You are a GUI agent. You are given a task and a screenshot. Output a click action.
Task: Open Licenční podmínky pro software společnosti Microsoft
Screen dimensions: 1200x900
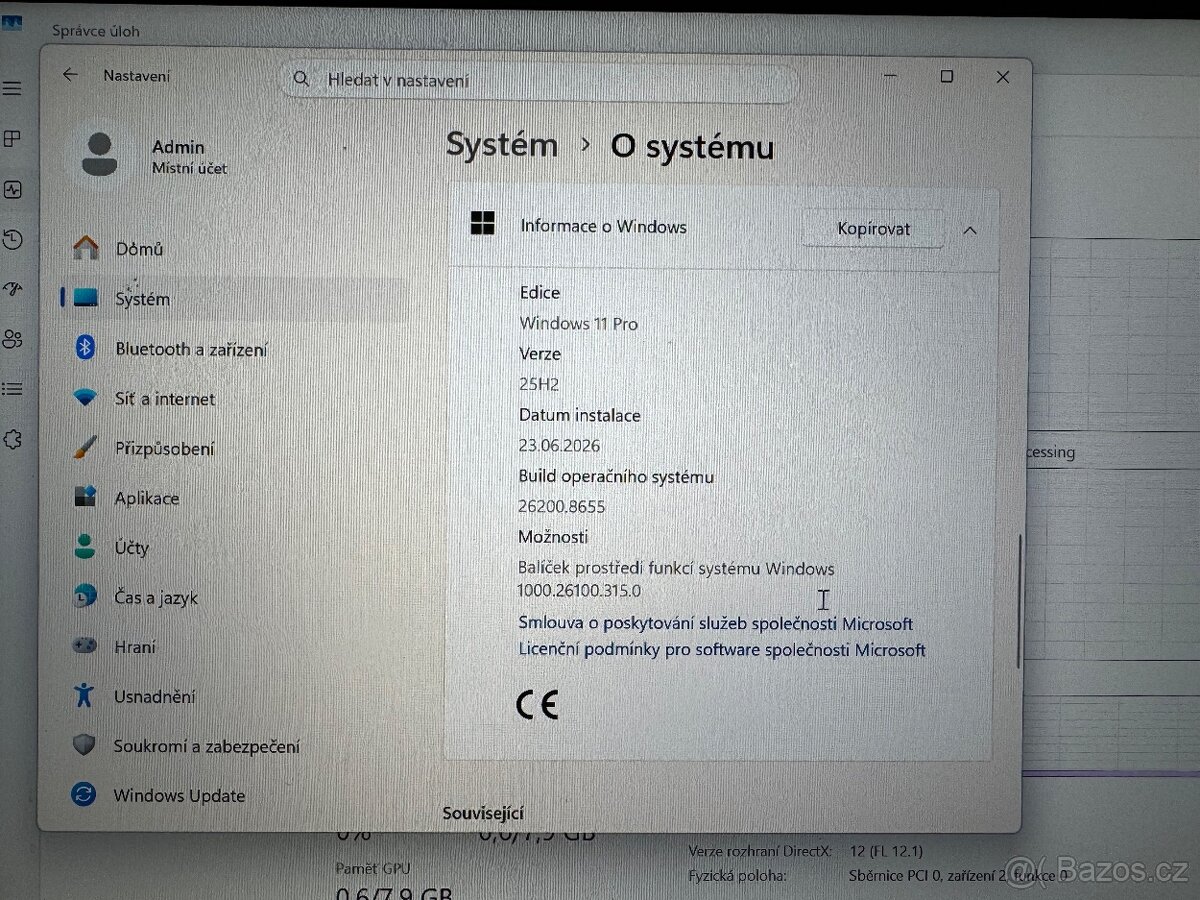tap(721, 650)
